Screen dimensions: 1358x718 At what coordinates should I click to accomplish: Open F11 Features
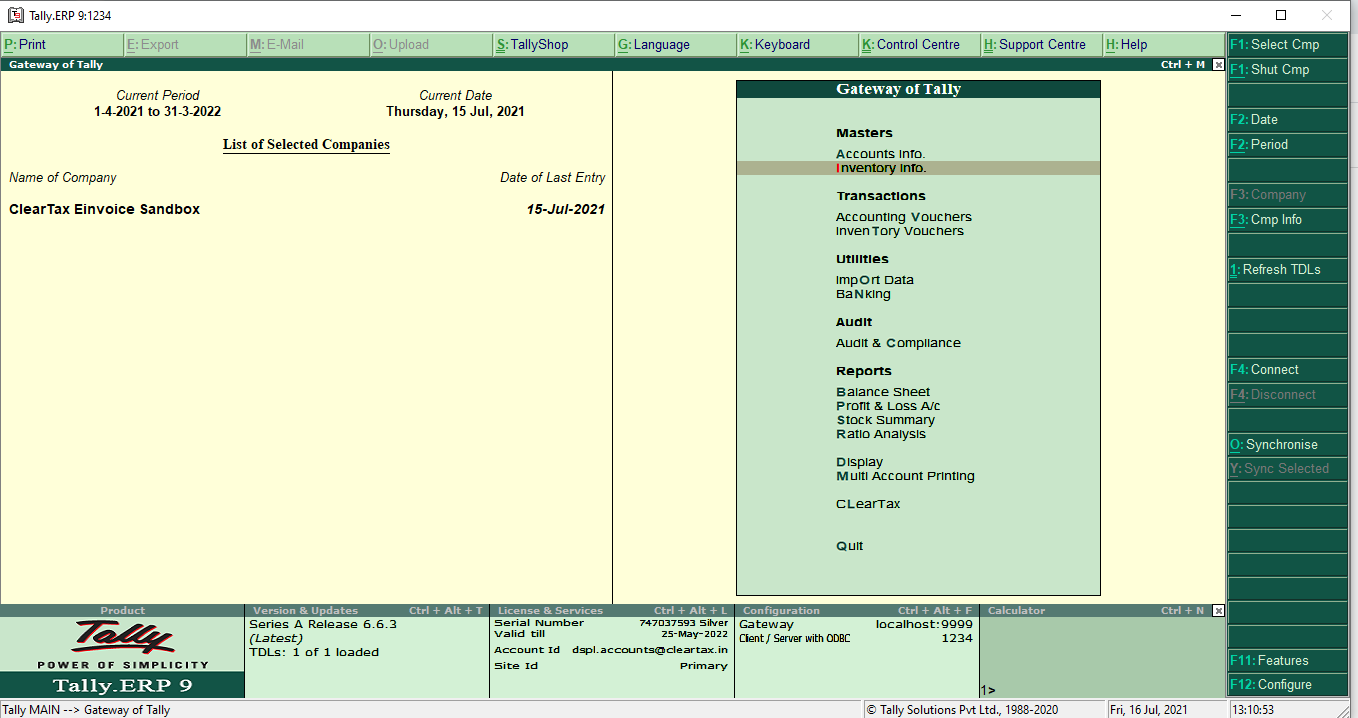1268,660
